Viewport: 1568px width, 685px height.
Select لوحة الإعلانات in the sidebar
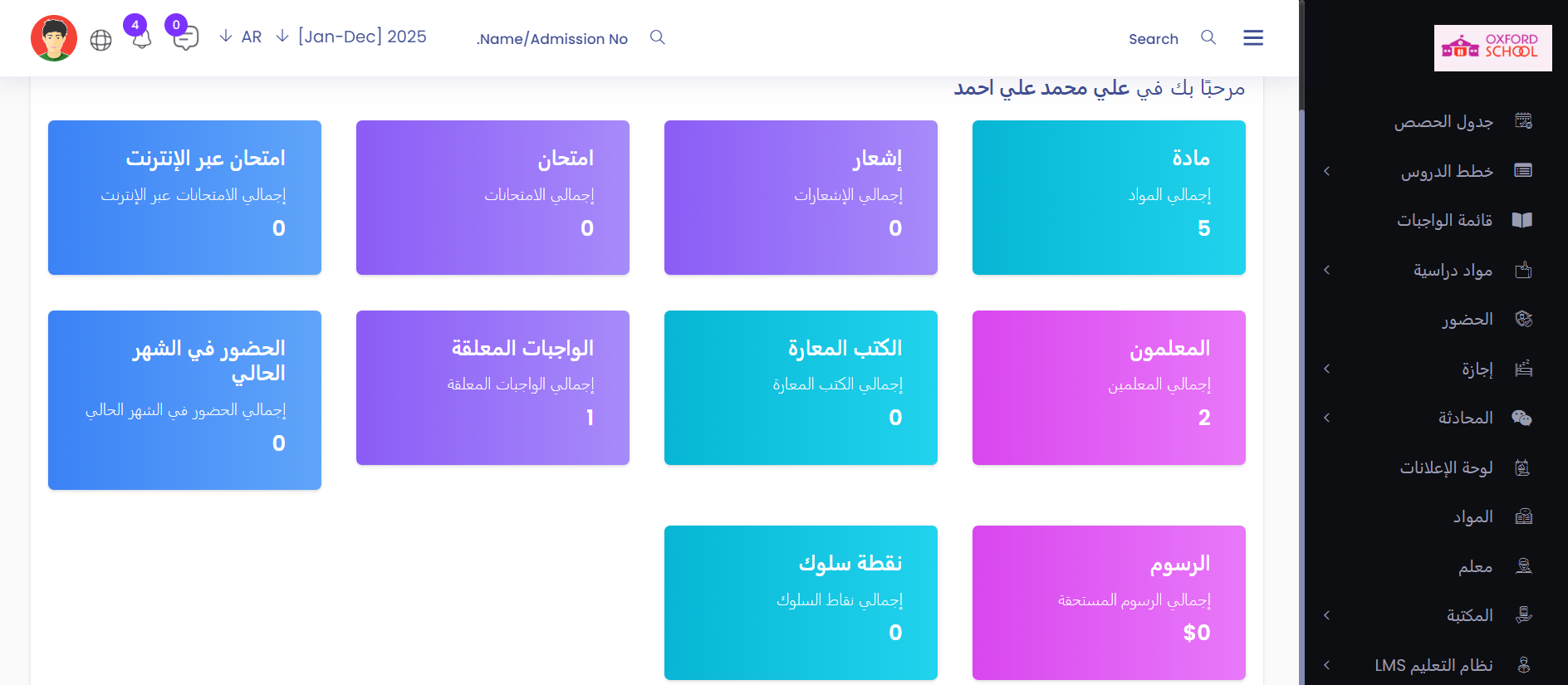1446,467
